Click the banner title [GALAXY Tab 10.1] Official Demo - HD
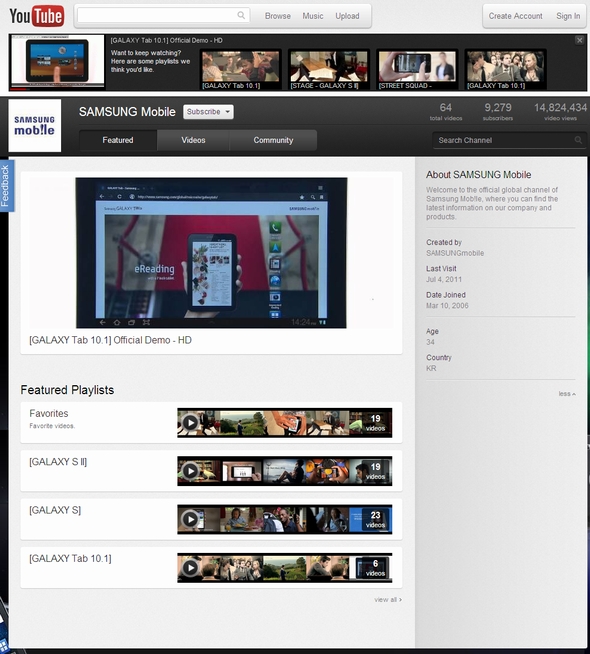 click(x=166, y=40)
